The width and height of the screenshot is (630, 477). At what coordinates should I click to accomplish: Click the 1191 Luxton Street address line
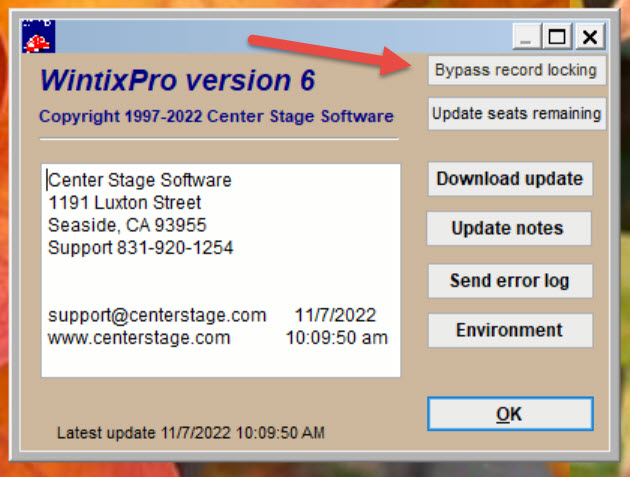tap(125, 203)
